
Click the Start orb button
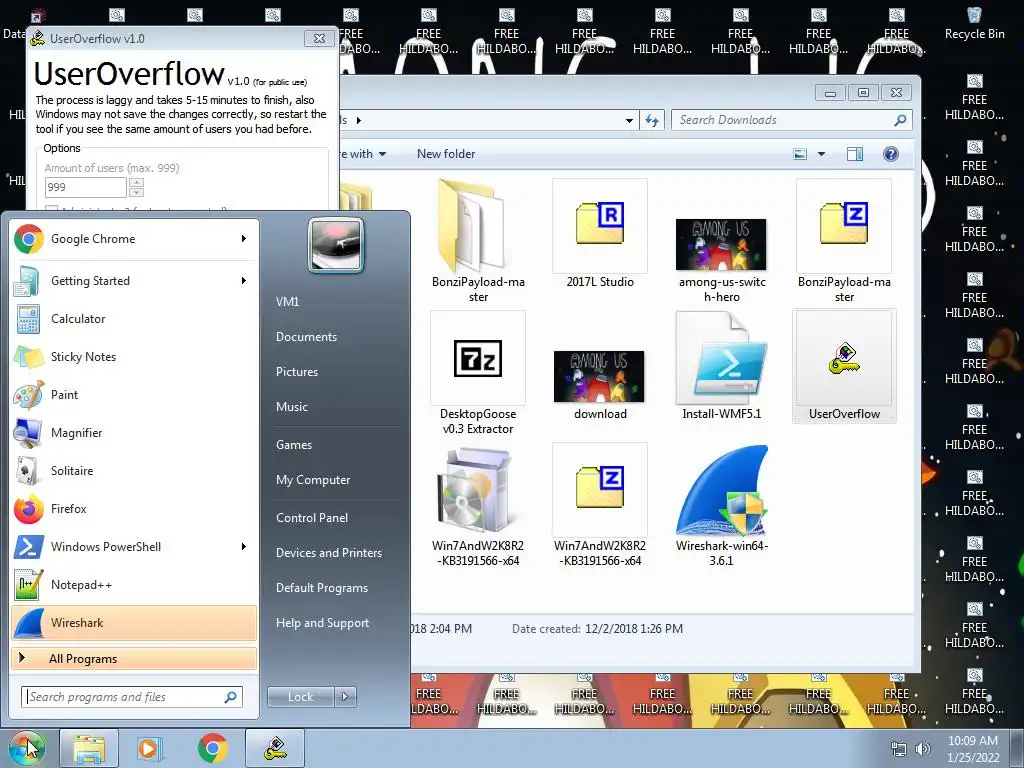pos(27,748)
